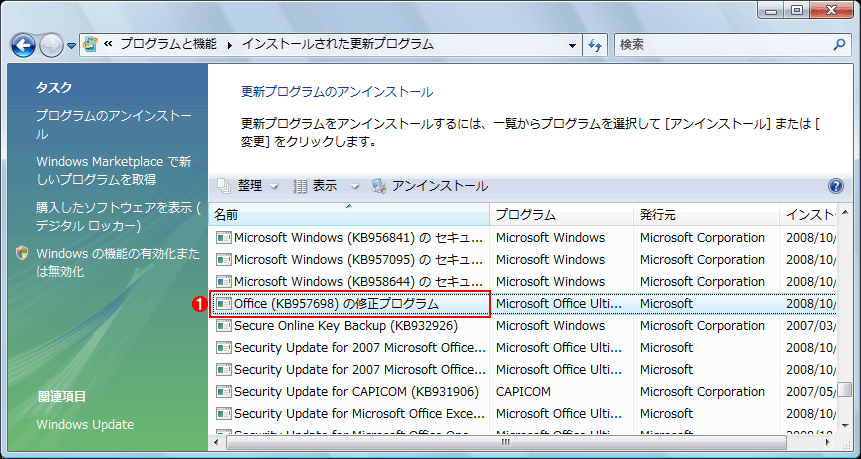Click 2007/05 date in CAPICOM row
Viewport: 861px width, 459px height.
point(811,391)
